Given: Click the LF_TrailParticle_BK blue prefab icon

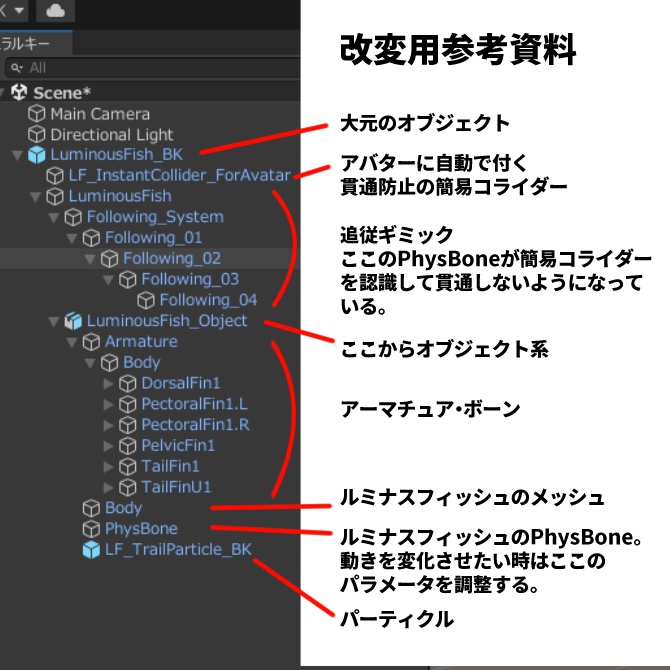Looking at the screenshot, I should click(91, 550).
